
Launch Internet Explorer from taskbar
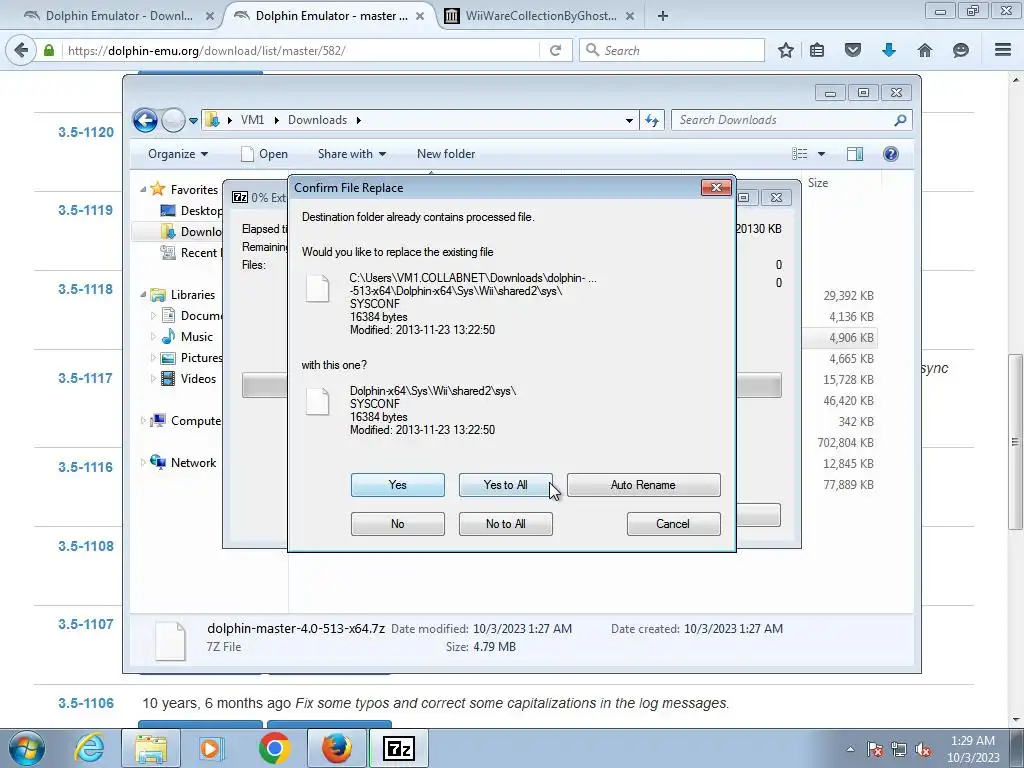[89, 748]
